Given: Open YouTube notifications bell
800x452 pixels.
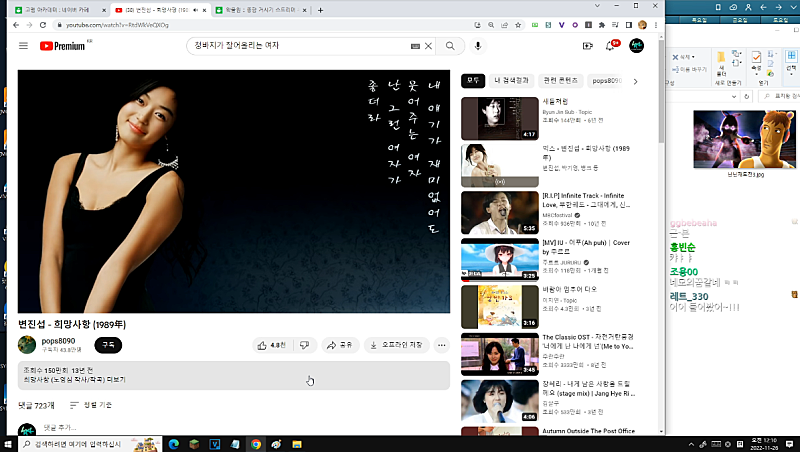Looking at the screenshot, I should (x=610, y=46).
